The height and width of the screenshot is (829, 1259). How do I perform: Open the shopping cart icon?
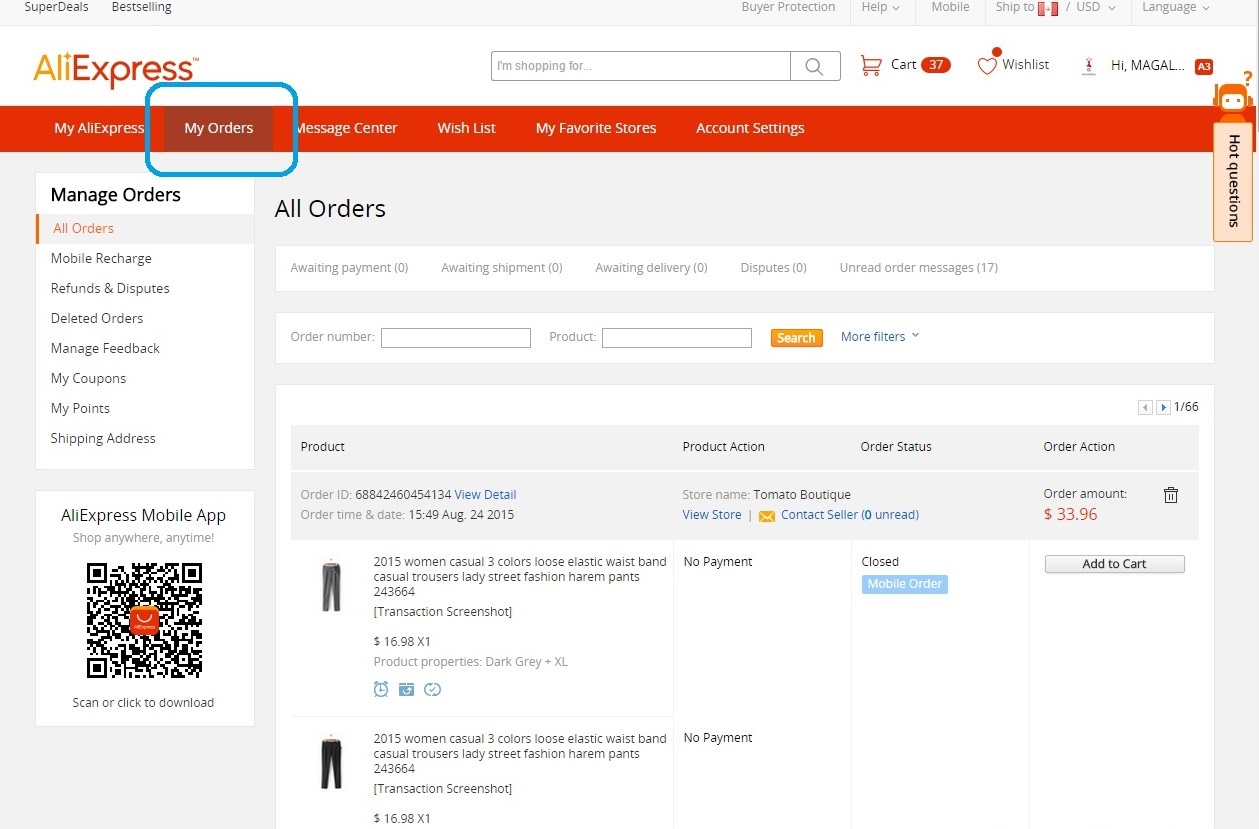(871, 65)
